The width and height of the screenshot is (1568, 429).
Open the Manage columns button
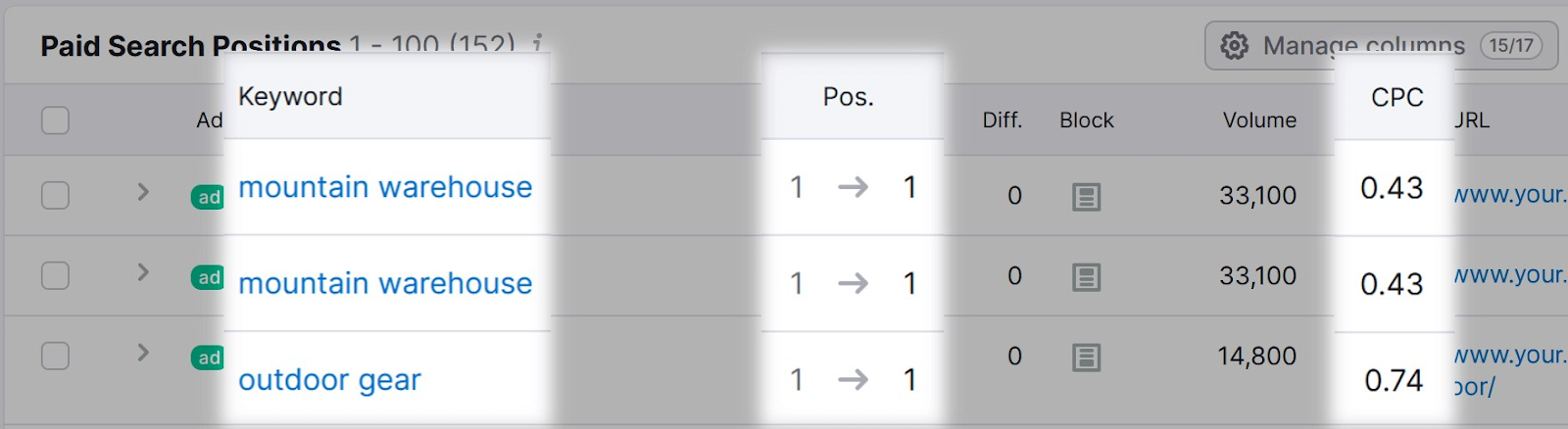[x=1381, y=46]
